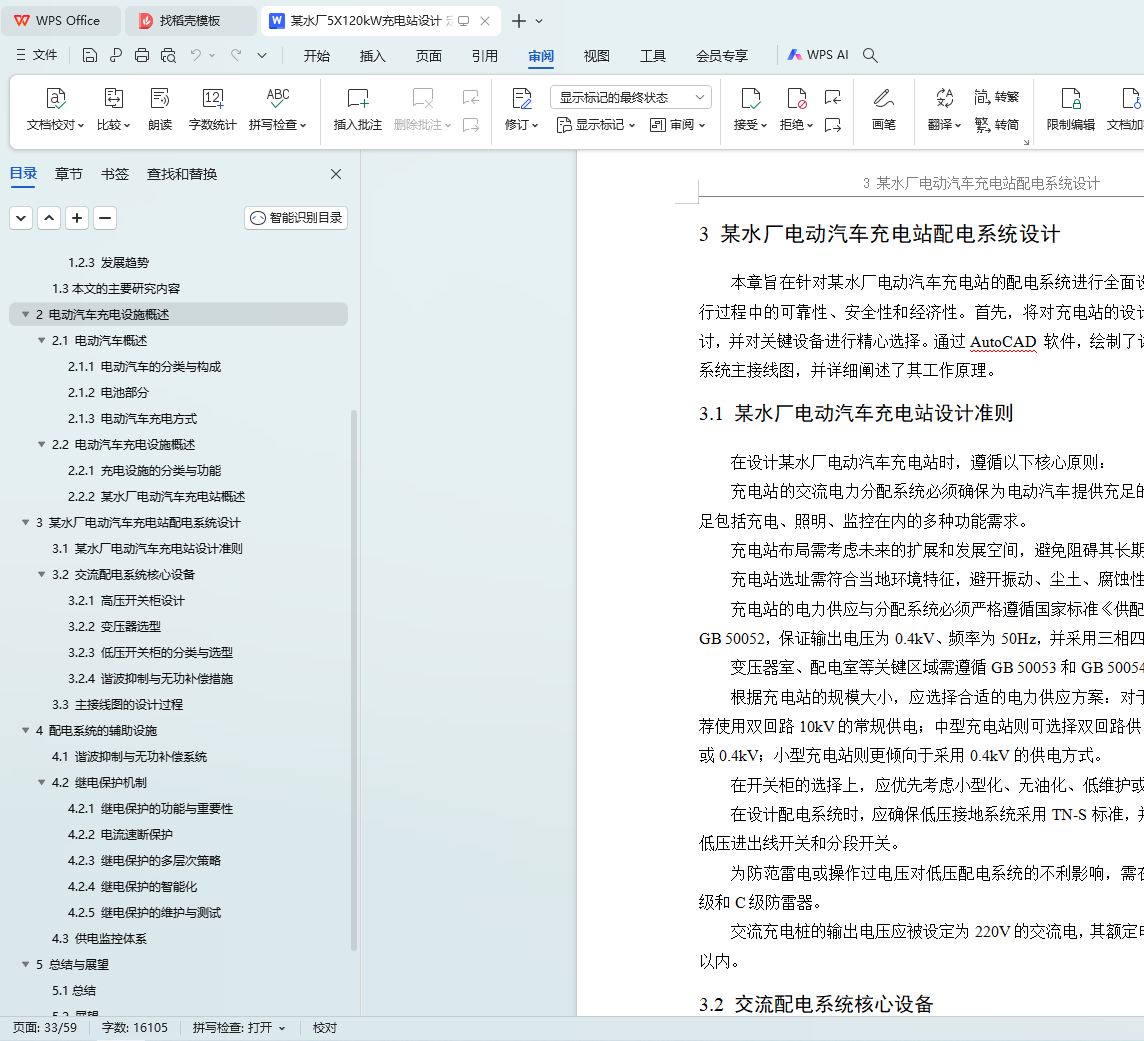This screenshot has height=1041, width=1144.
Task: Collapse chapter 2 电动汽车充电设施概述
Action: [x=26, y=314]
